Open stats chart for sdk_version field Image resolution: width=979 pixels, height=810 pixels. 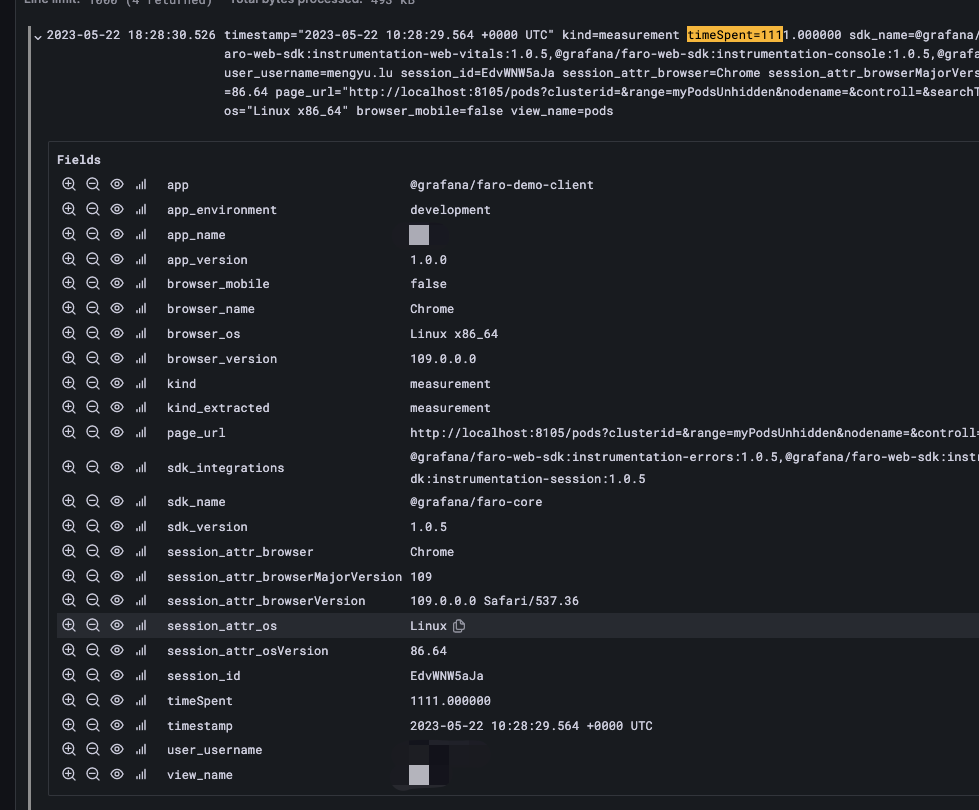coord(140,526)
